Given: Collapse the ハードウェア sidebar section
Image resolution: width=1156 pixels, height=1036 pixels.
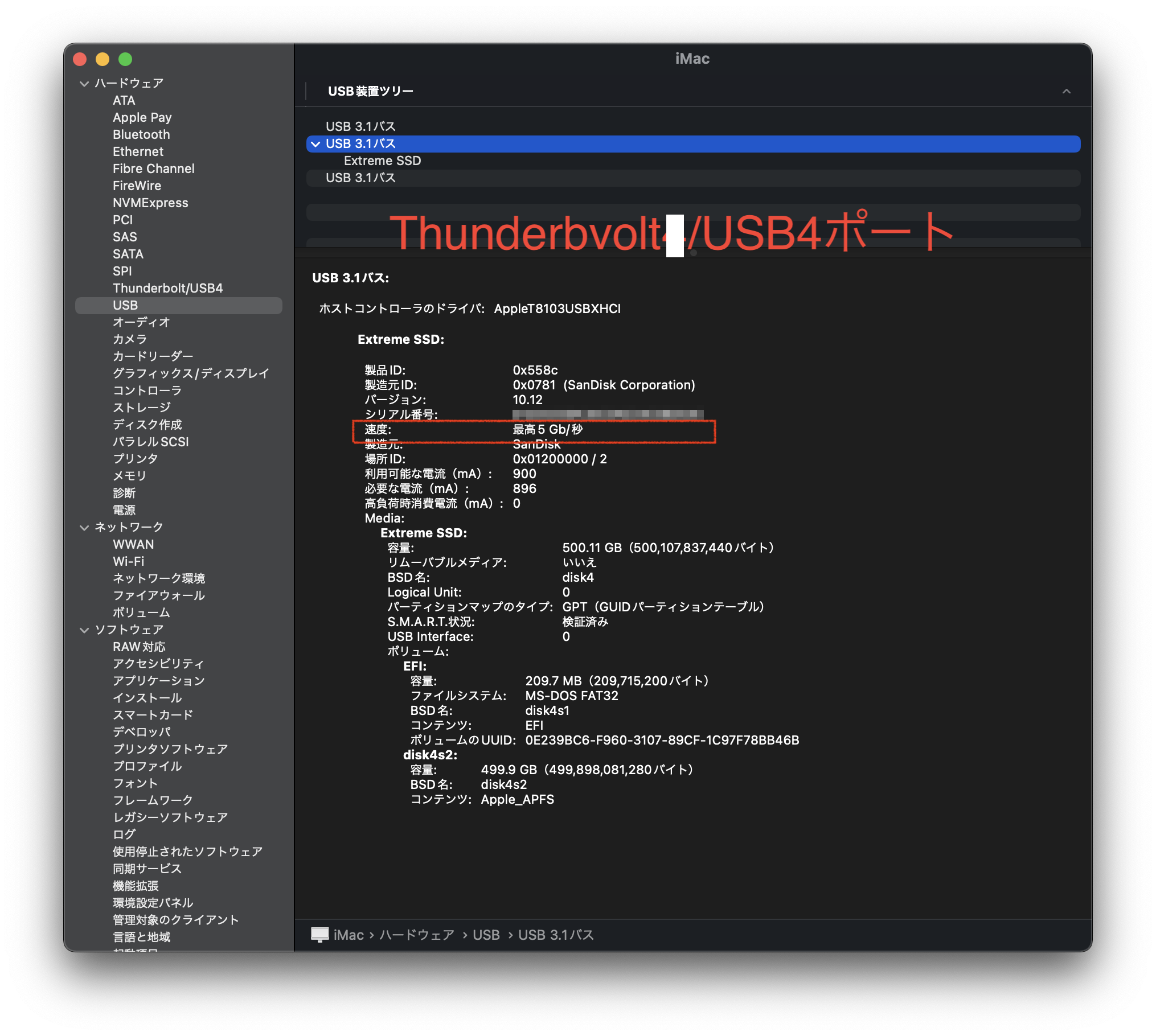Looking at the screenshot, I should (84, 84).
